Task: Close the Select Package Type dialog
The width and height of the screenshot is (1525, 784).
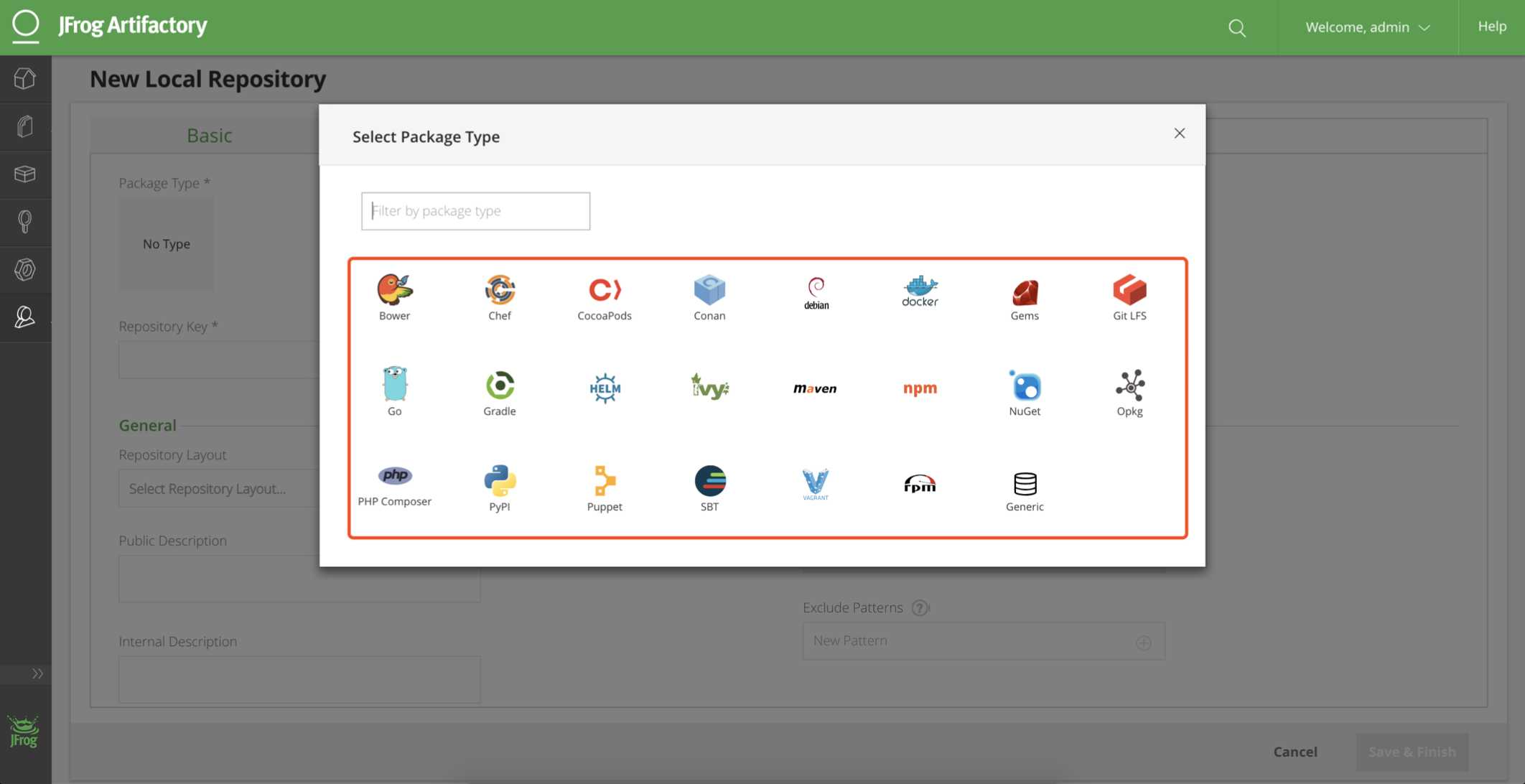Action: (1179, 134)
